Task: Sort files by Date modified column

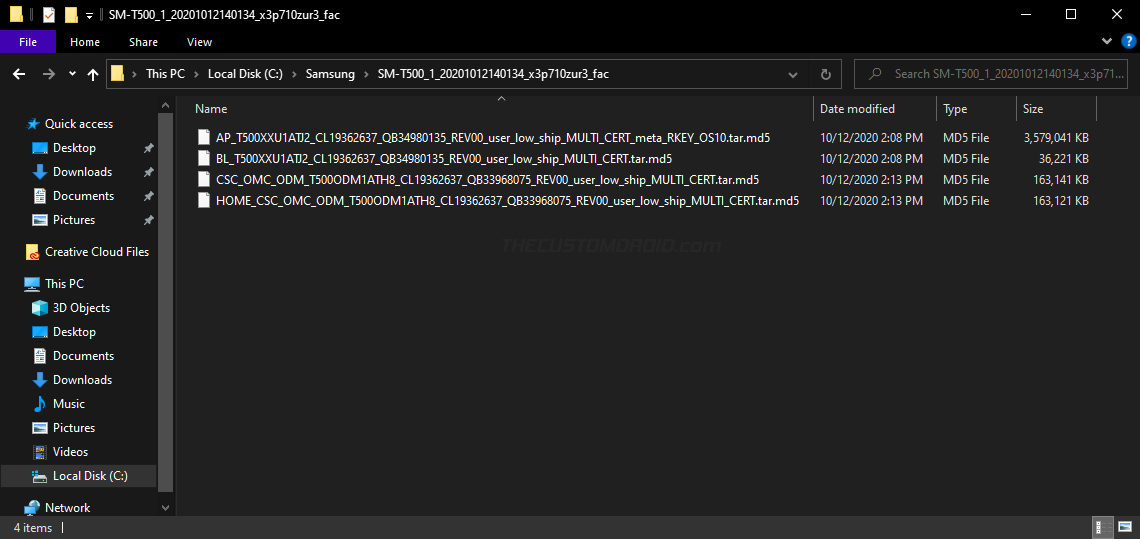Action: tap(875, 109)
